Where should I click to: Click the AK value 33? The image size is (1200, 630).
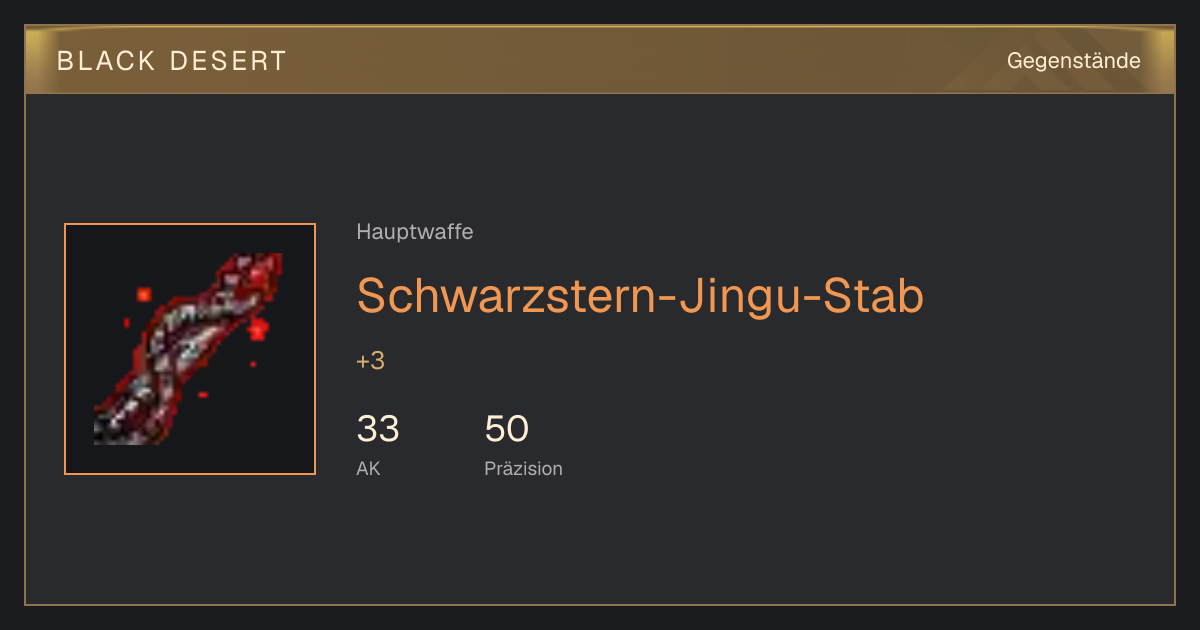click(378, 429)
